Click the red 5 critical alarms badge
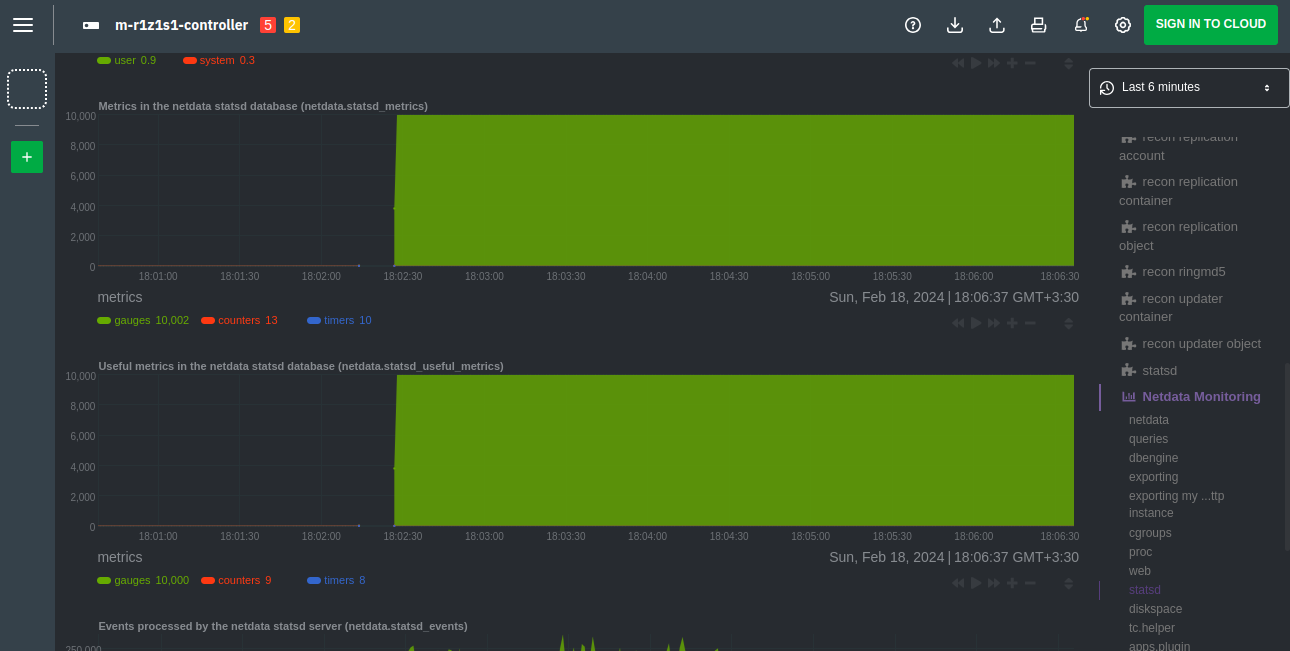The image size is (1290, 651). click(x=268, y=25)
